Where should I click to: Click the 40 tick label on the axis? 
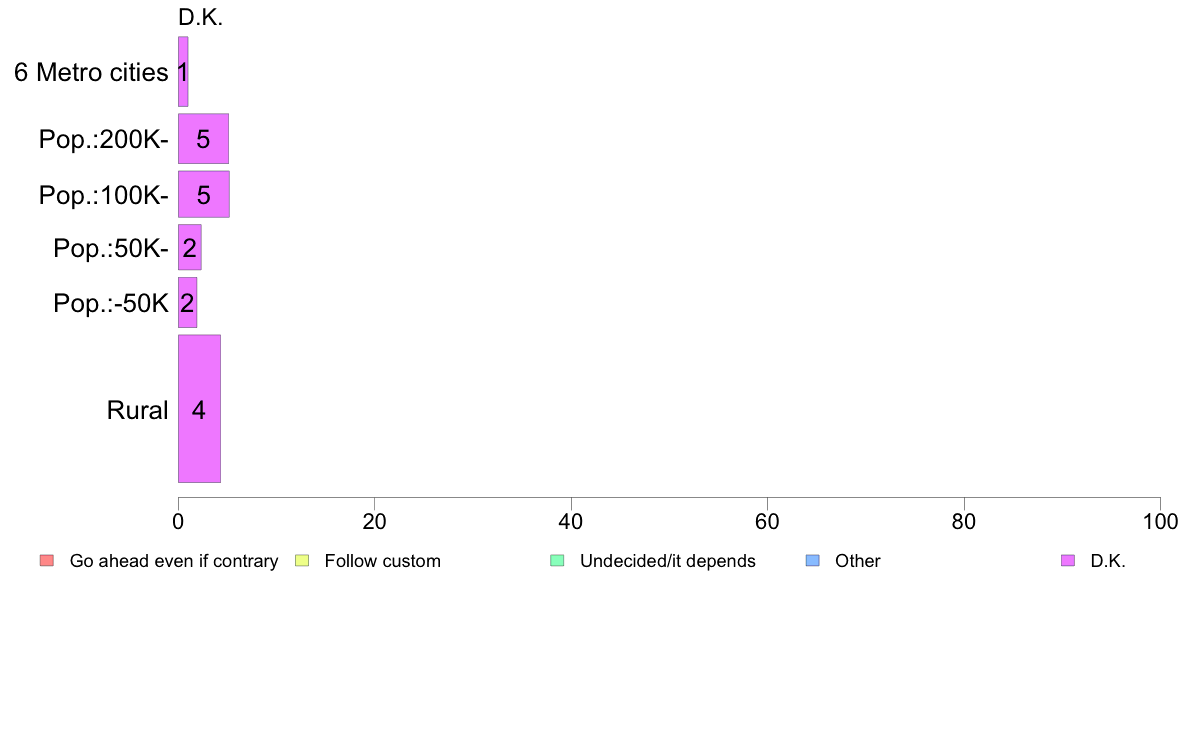[571, 521]
